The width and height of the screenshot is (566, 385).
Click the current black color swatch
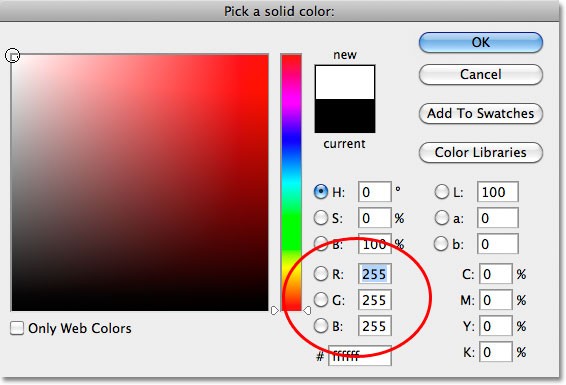(345, 116)
